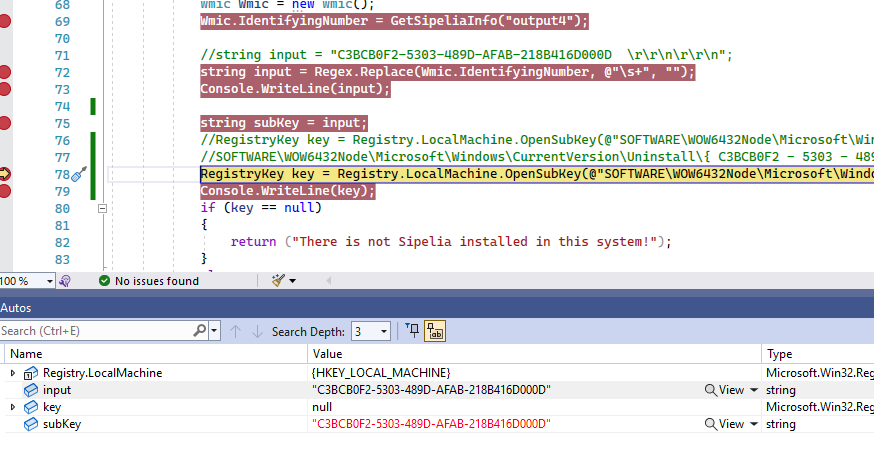Click the horizontal scroll left arrow
This screenshot has width=874, height=459.
[328, 281]
